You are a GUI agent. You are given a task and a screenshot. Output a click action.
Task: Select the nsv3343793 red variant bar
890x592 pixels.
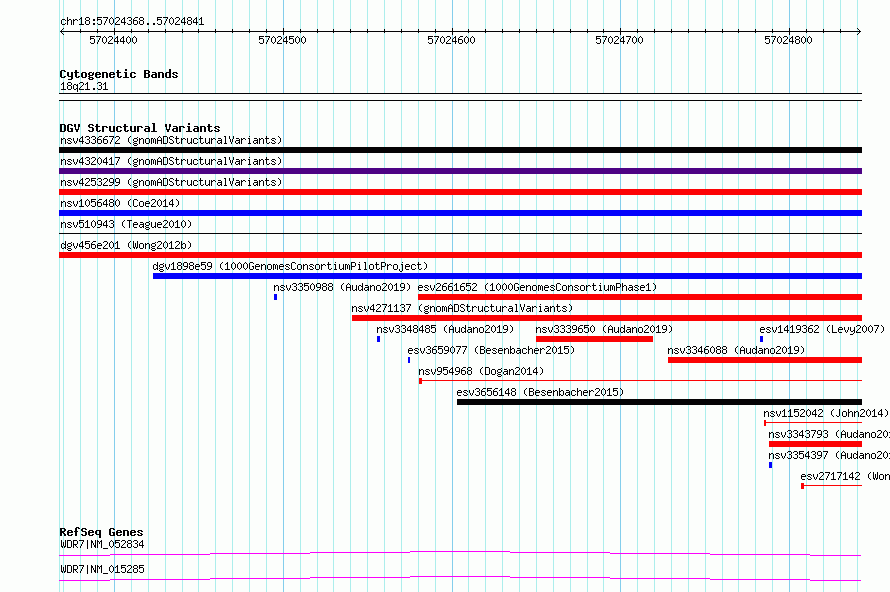pyautogui.click(x=816, y=444)
